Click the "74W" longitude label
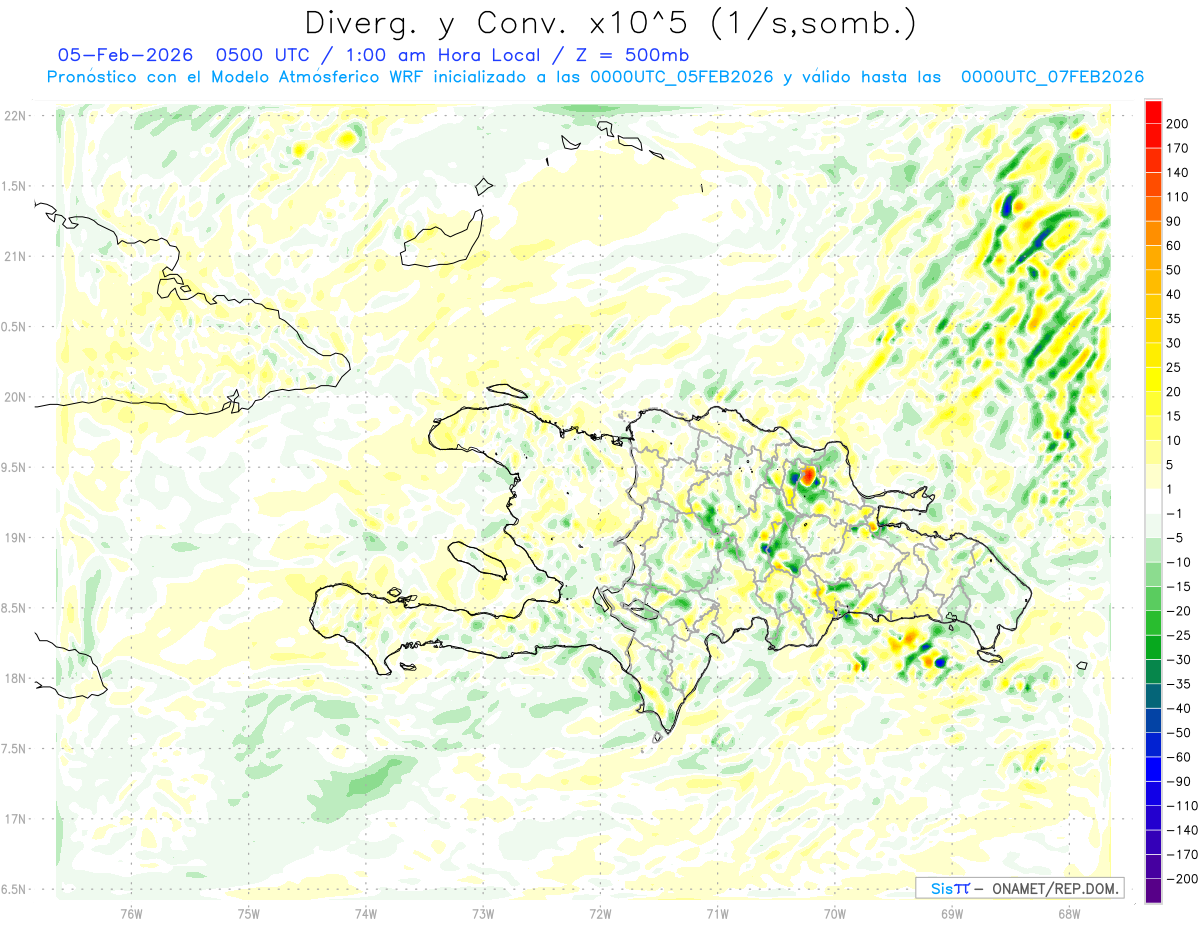The image size is (1200, 927). click(366, 914)
